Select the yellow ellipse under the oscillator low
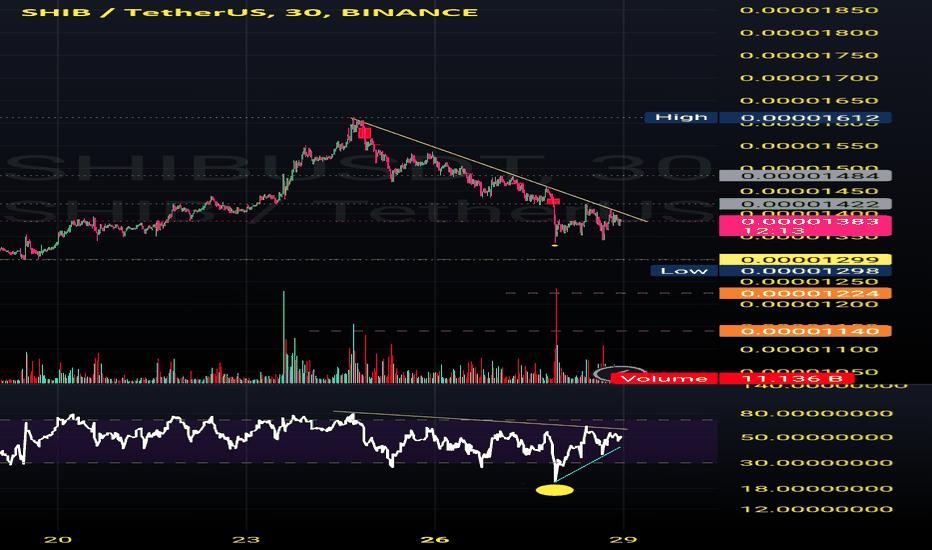Image resolution: width=932 pixels, height=550 pixels. (x=555, y=490)
